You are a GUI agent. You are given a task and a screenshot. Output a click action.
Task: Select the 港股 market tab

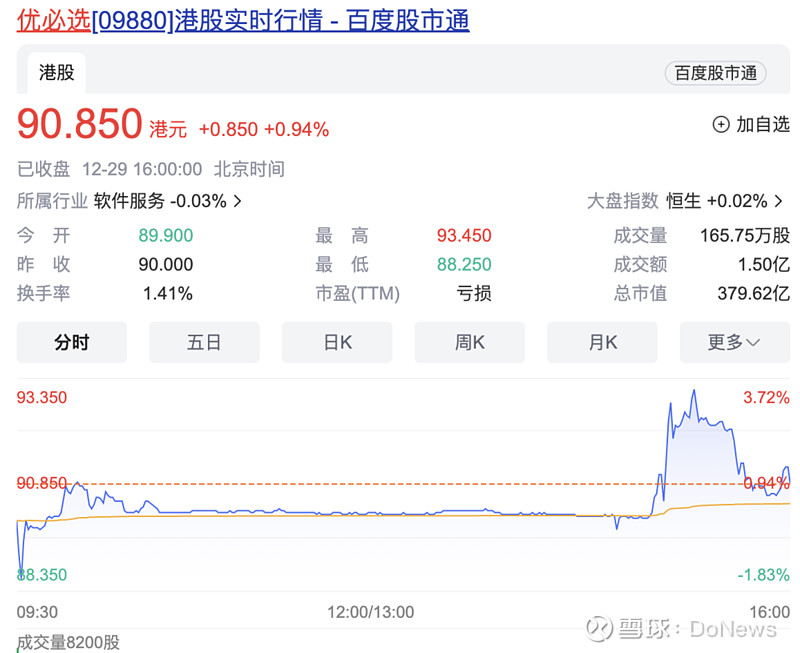tap(55, 72)
